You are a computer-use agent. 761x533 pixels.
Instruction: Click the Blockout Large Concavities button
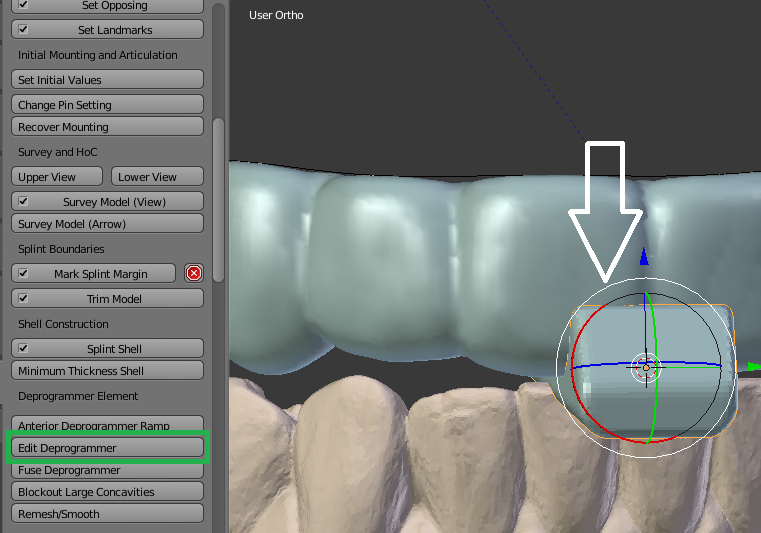coord(107,491)
